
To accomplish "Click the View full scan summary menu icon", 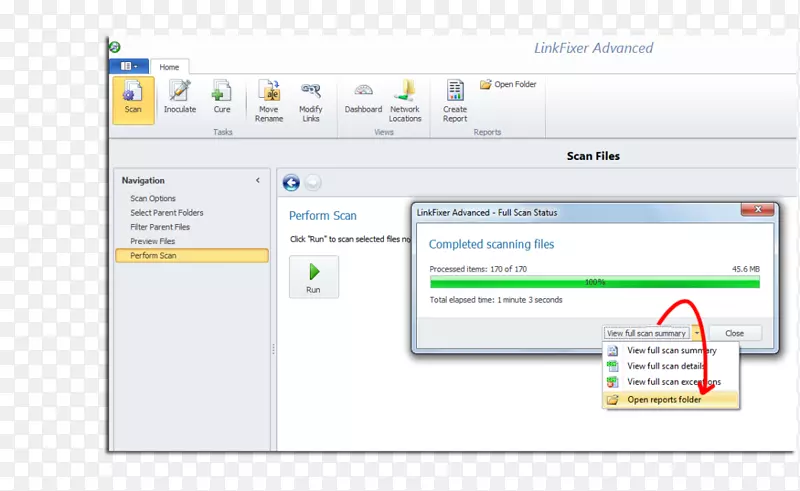I will 613,351.
